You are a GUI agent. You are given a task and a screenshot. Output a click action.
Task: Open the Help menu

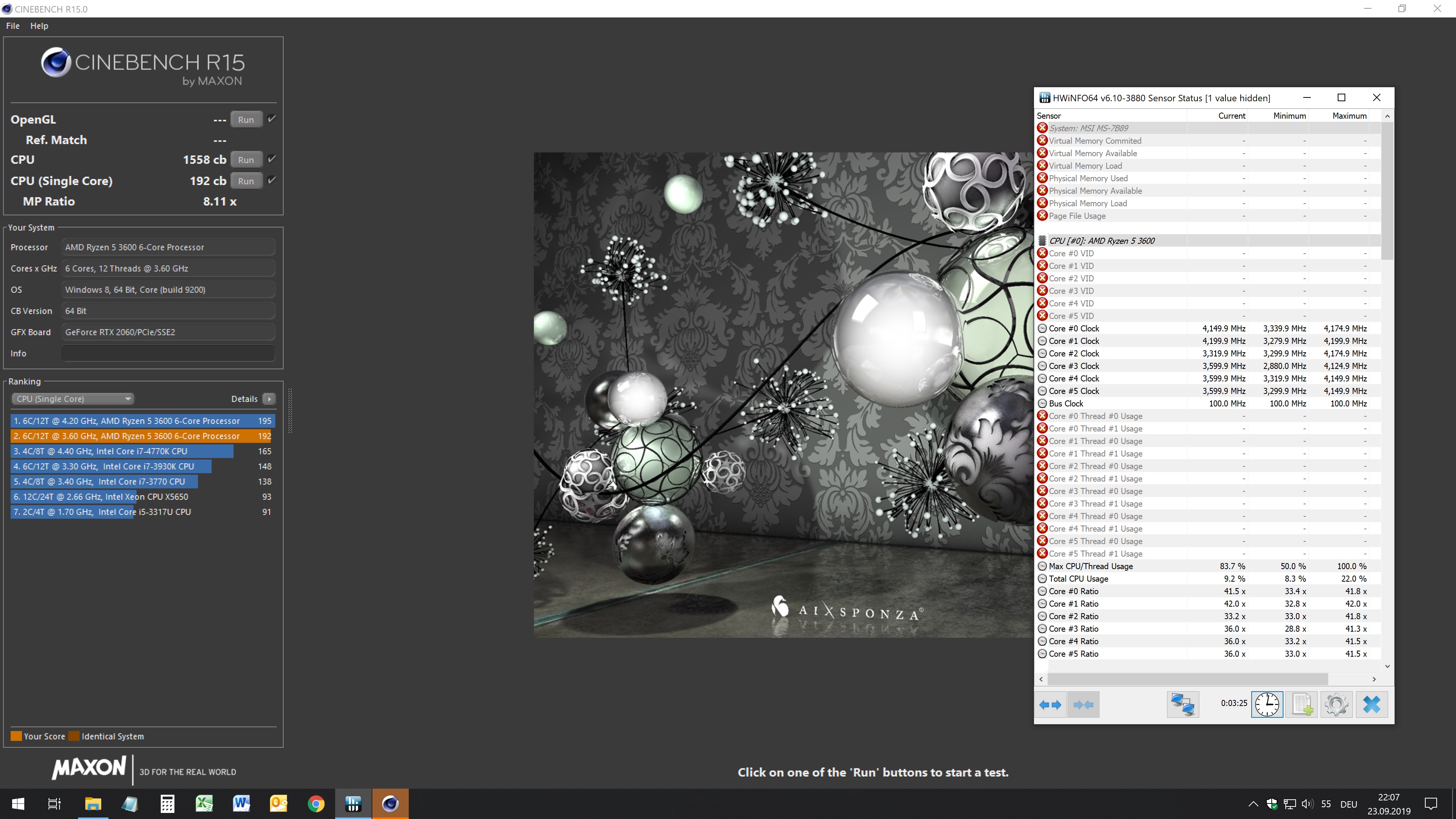pos(39,25)
